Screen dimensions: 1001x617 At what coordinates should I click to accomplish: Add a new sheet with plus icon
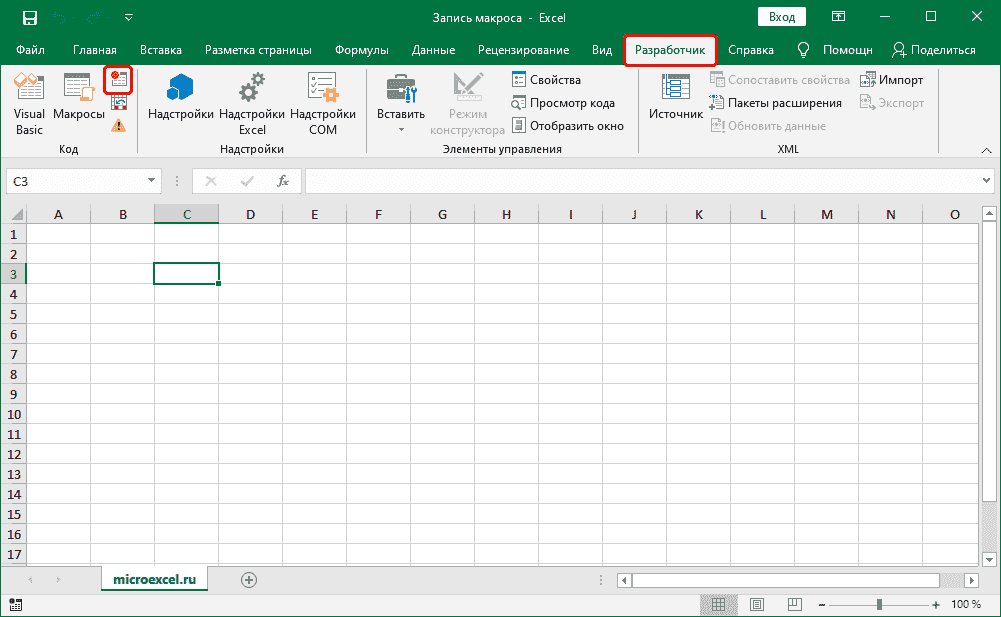click(249, 580)
